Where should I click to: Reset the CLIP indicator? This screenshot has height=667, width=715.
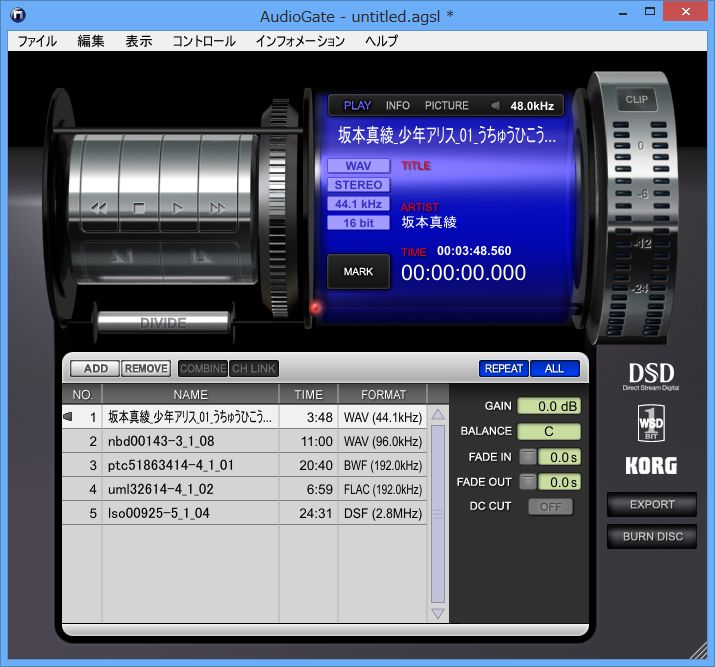[x=637, y=100]
